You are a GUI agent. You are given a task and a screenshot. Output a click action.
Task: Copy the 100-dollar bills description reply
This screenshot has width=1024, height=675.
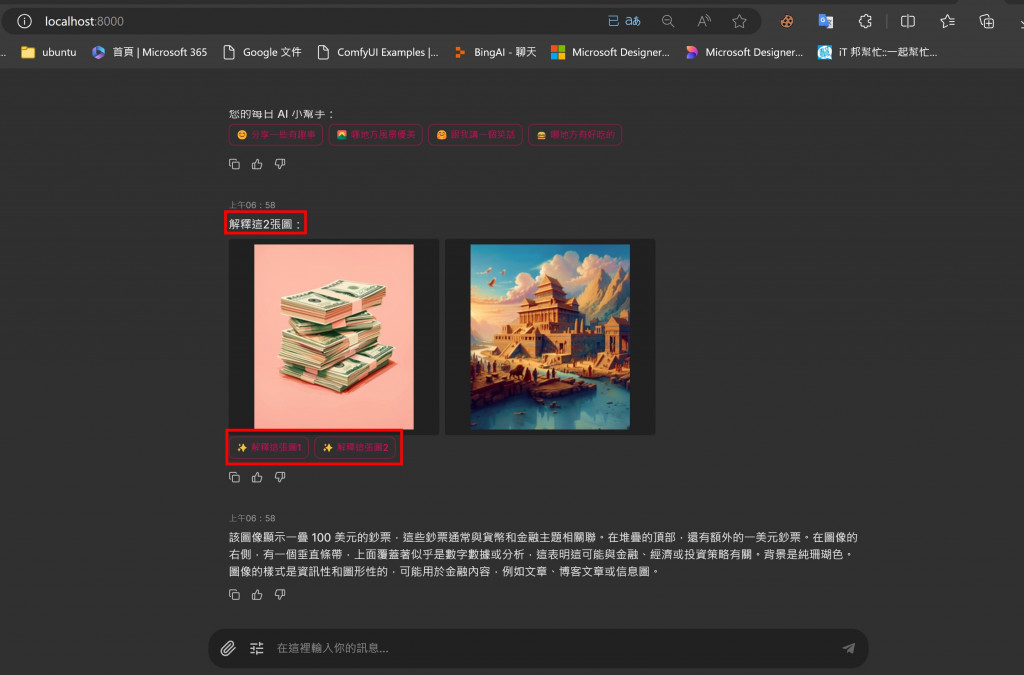(234, 595)
